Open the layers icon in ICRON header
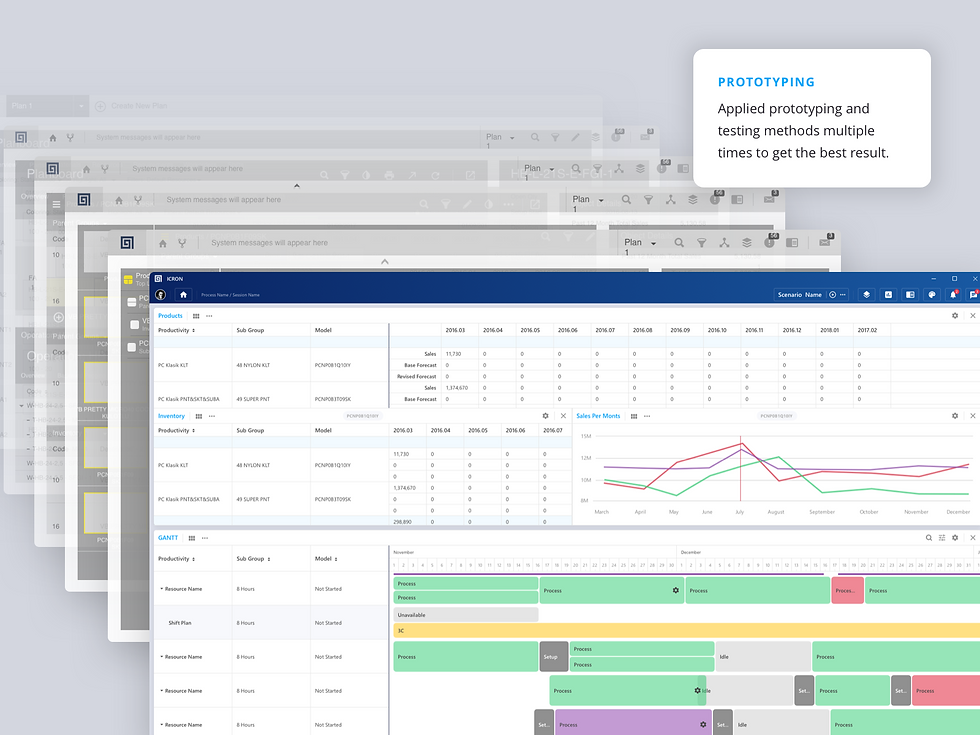980x735 pixels. tap(866, 294)
